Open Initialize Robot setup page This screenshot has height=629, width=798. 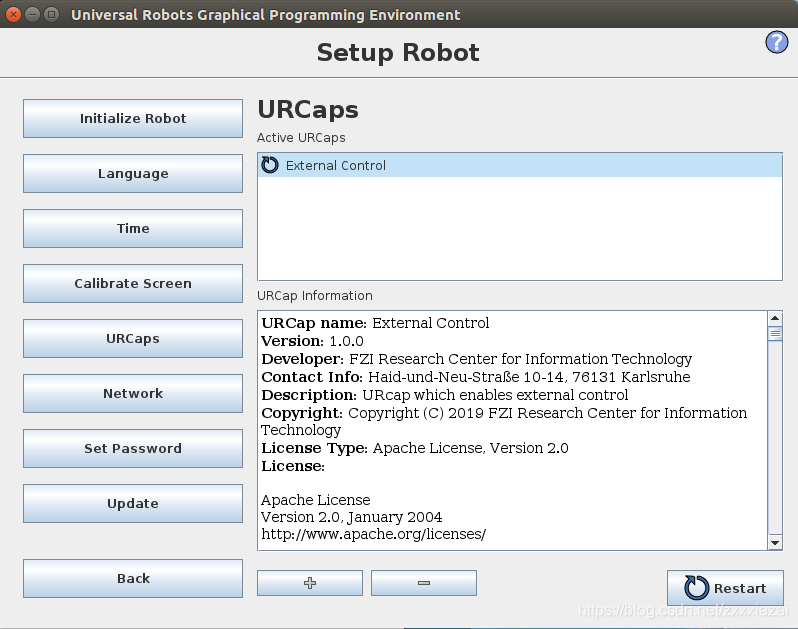tap(133, 119)
